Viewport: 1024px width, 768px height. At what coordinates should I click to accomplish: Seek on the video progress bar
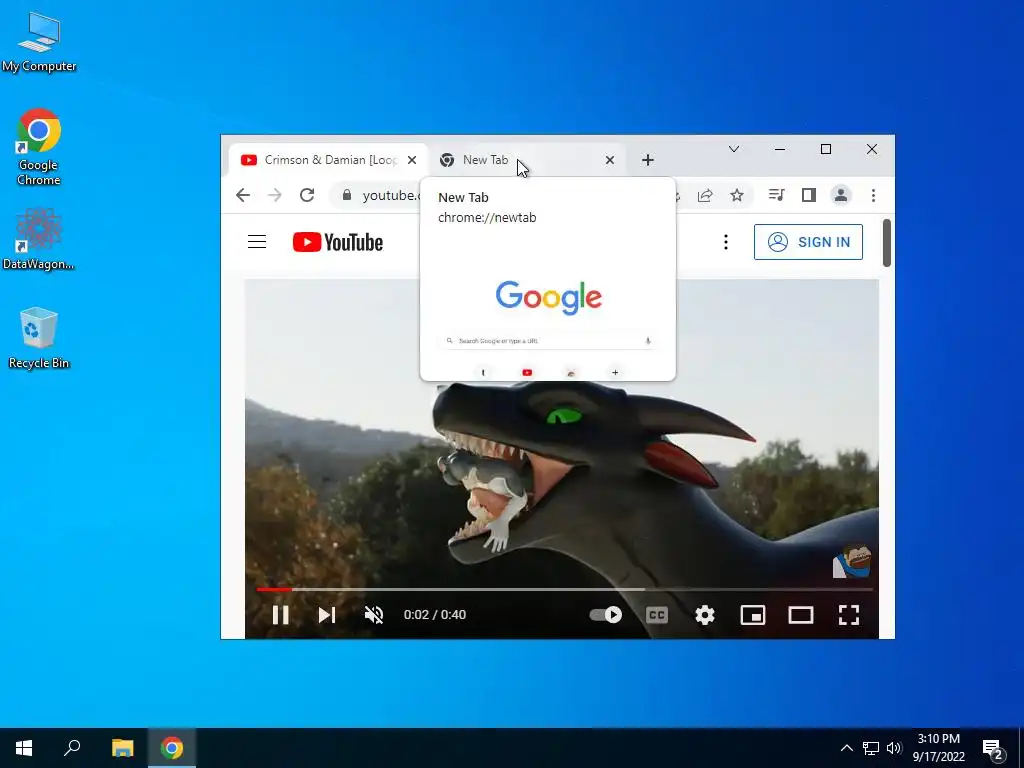click(564, 589)
